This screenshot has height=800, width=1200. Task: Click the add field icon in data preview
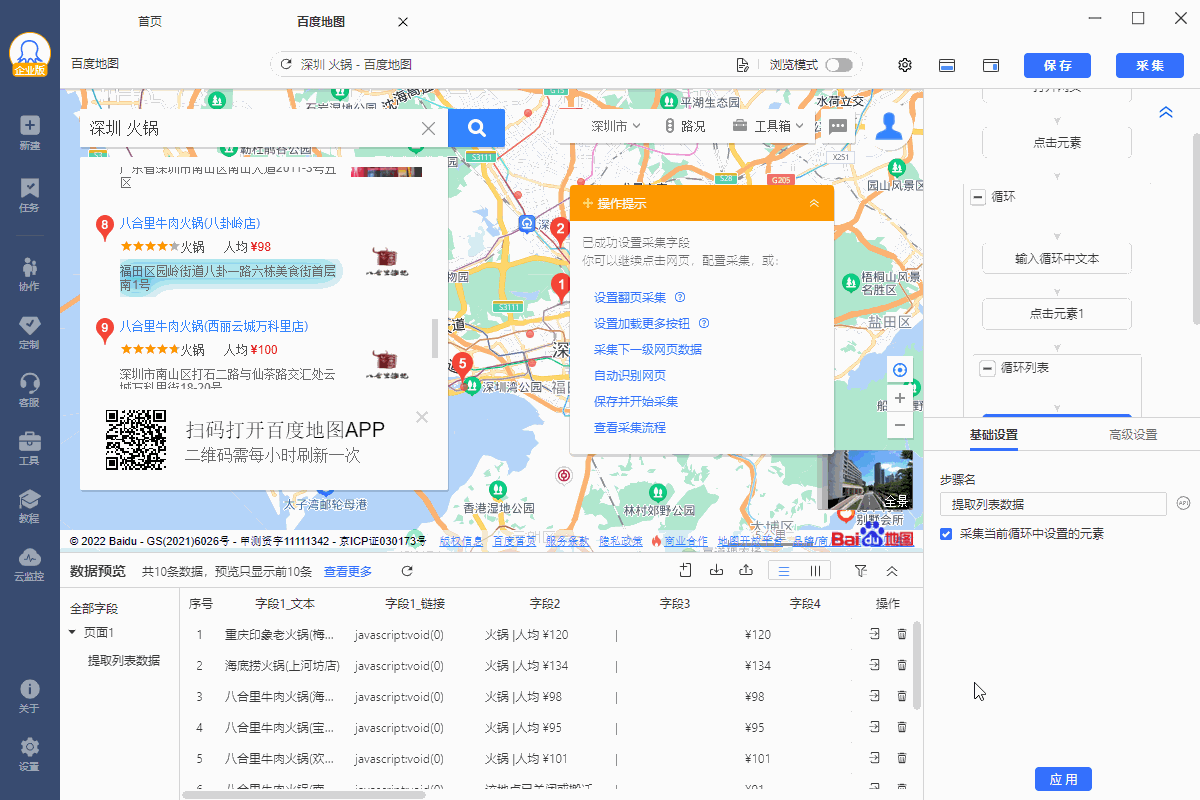[685, 570]
